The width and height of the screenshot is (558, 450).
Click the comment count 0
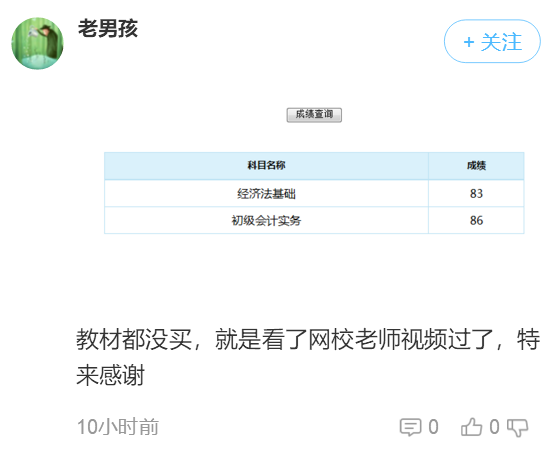click(433, 427)
